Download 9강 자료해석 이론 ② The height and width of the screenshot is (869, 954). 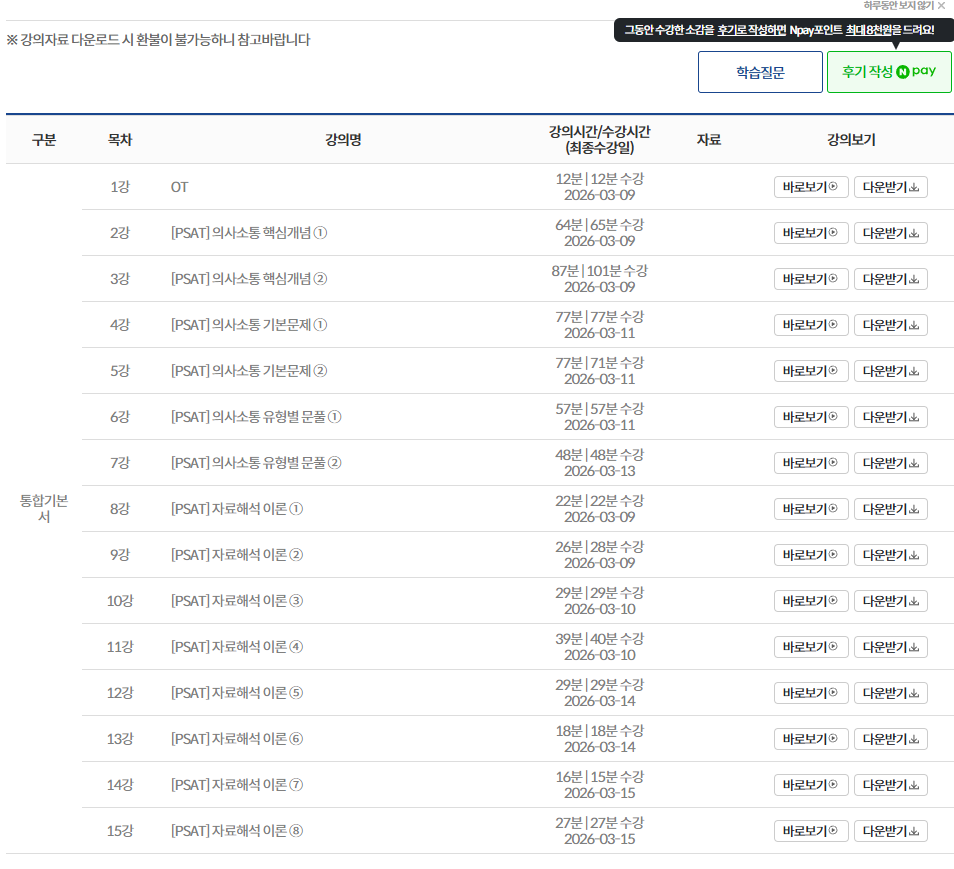point(890,555)
